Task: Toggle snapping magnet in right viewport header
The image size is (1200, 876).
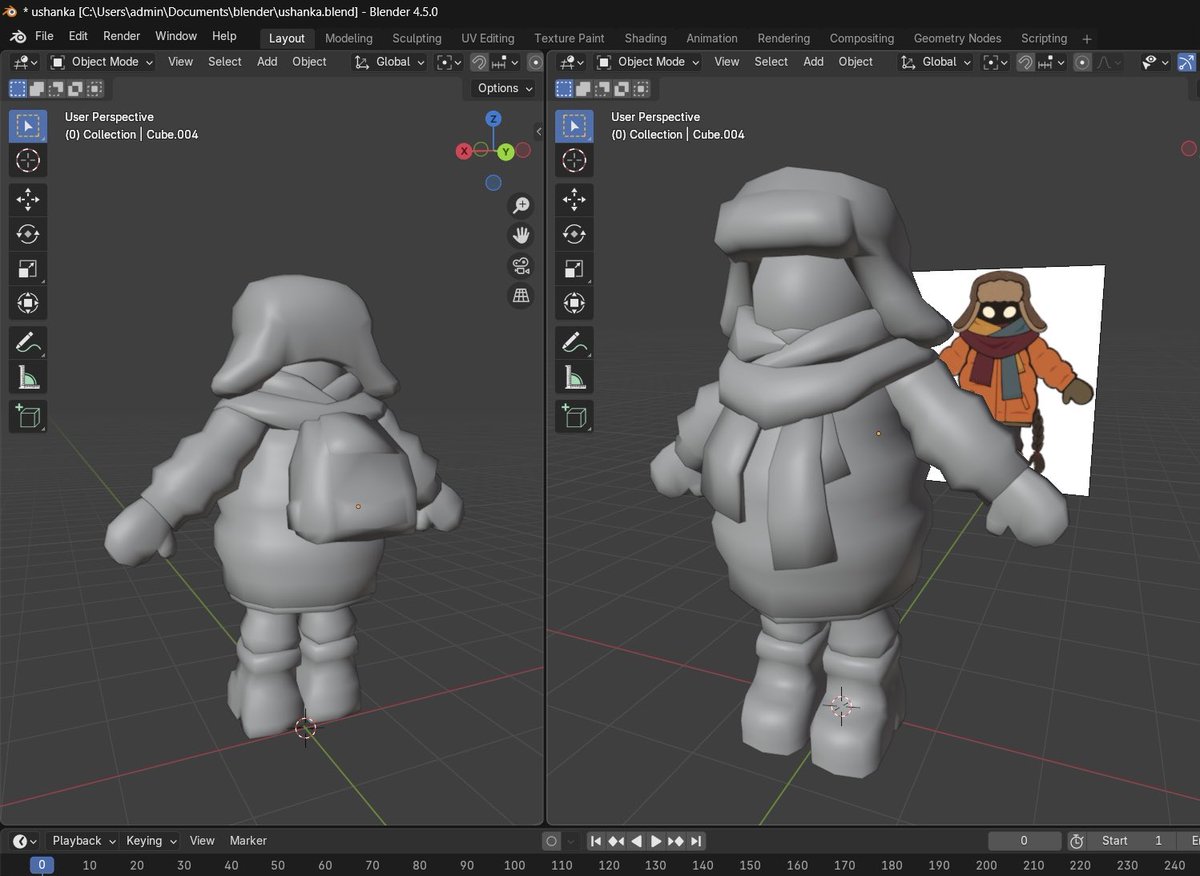Action: pyautogui.click(x=1025, y=62)
